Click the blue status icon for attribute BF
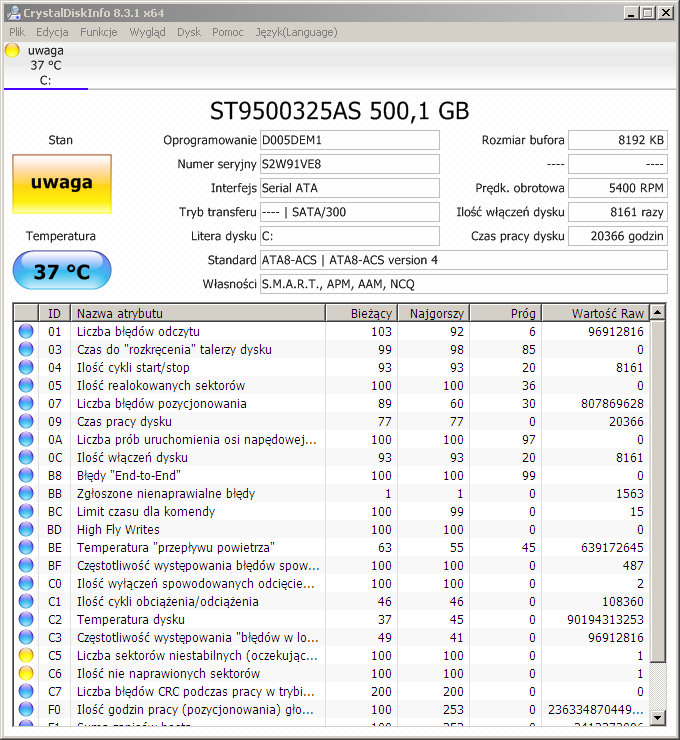The width and height of the screenshot is (680, 740). [x=26, y=565]
